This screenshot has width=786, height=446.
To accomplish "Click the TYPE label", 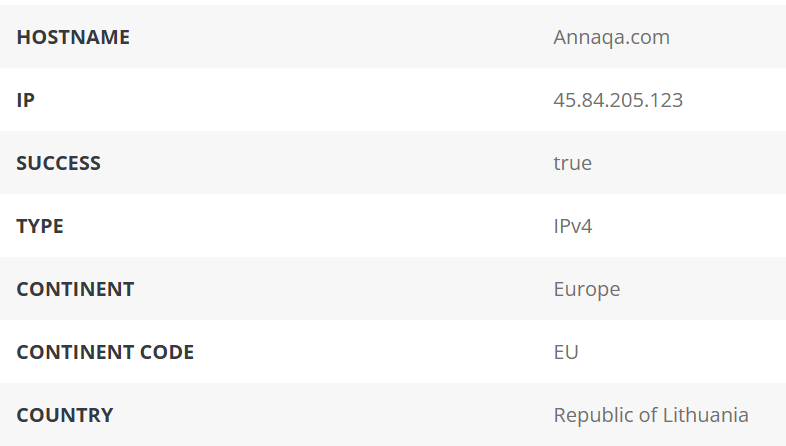I will (x=40, y=226).
